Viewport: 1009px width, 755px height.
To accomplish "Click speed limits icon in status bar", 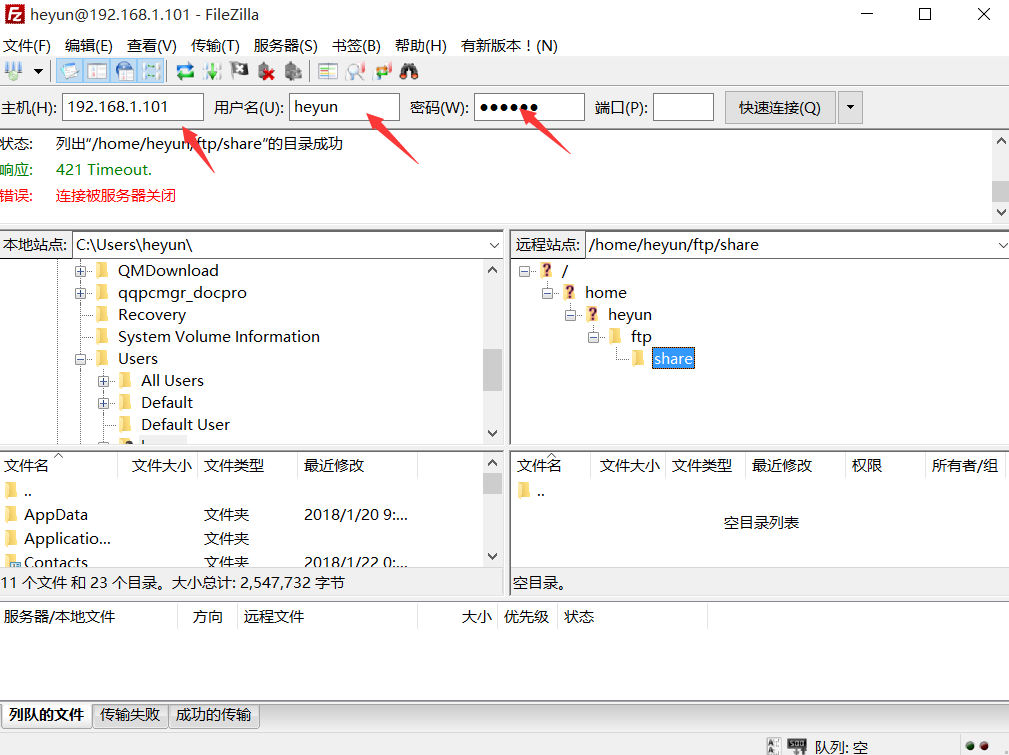I will coord(797,746).
